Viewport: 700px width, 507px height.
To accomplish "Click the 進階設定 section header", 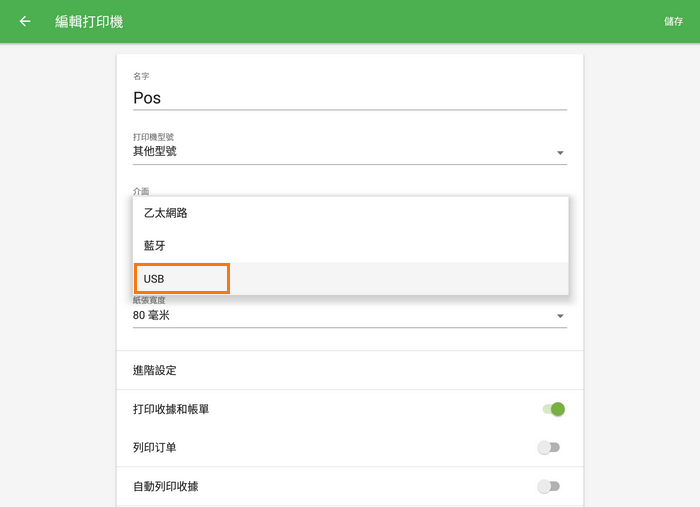I will (x=155, y=370).
